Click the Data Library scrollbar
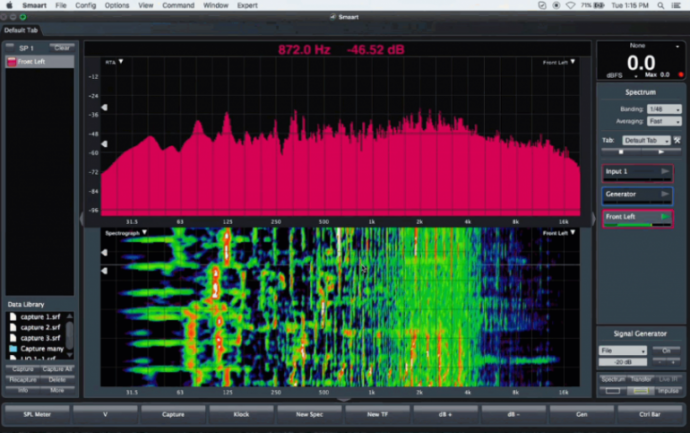Image resolution: width=690 pixels, height=433 pixels. tap(70, 336)
